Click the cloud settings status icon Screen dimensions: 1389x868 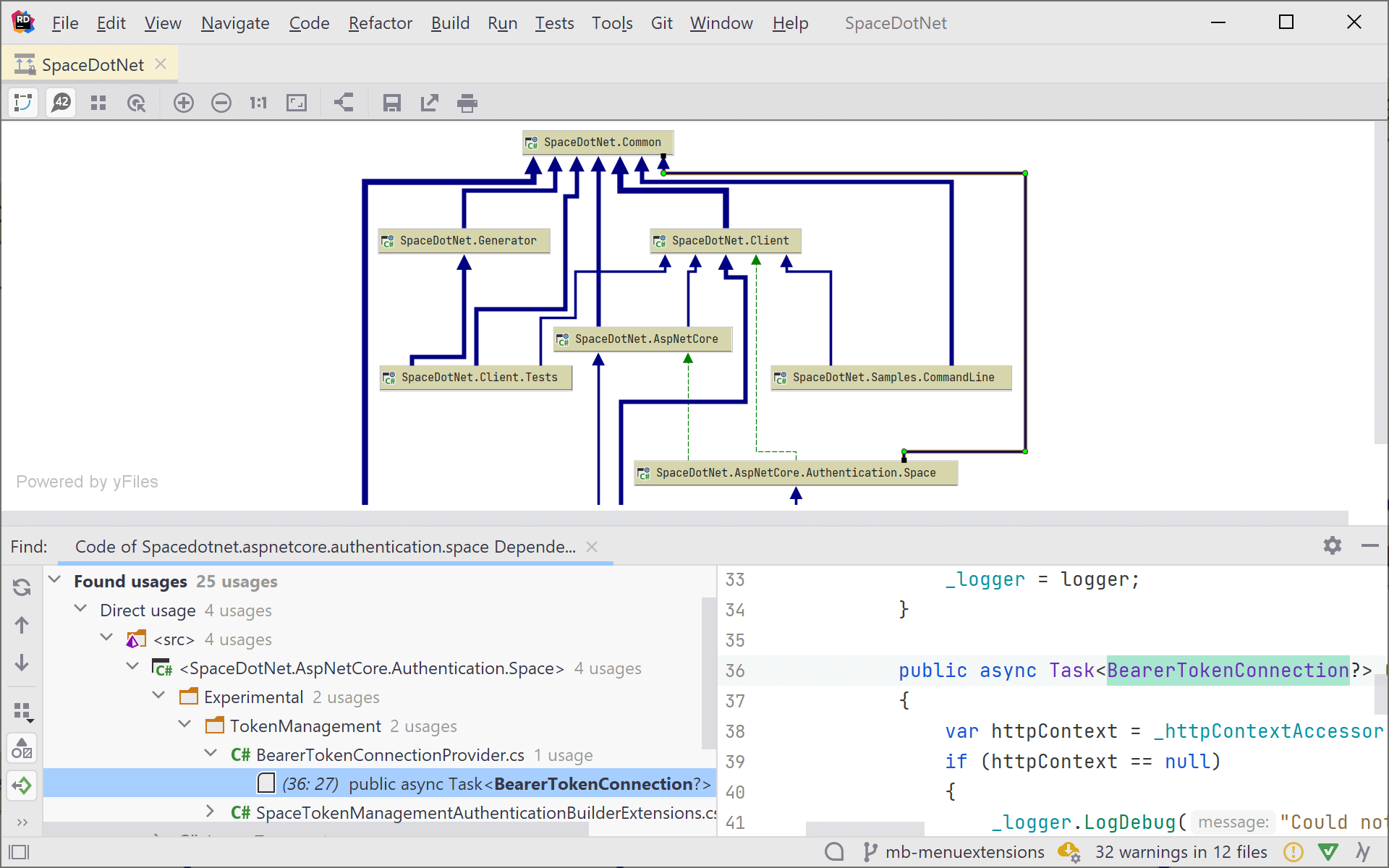[x=1069, y=852]
